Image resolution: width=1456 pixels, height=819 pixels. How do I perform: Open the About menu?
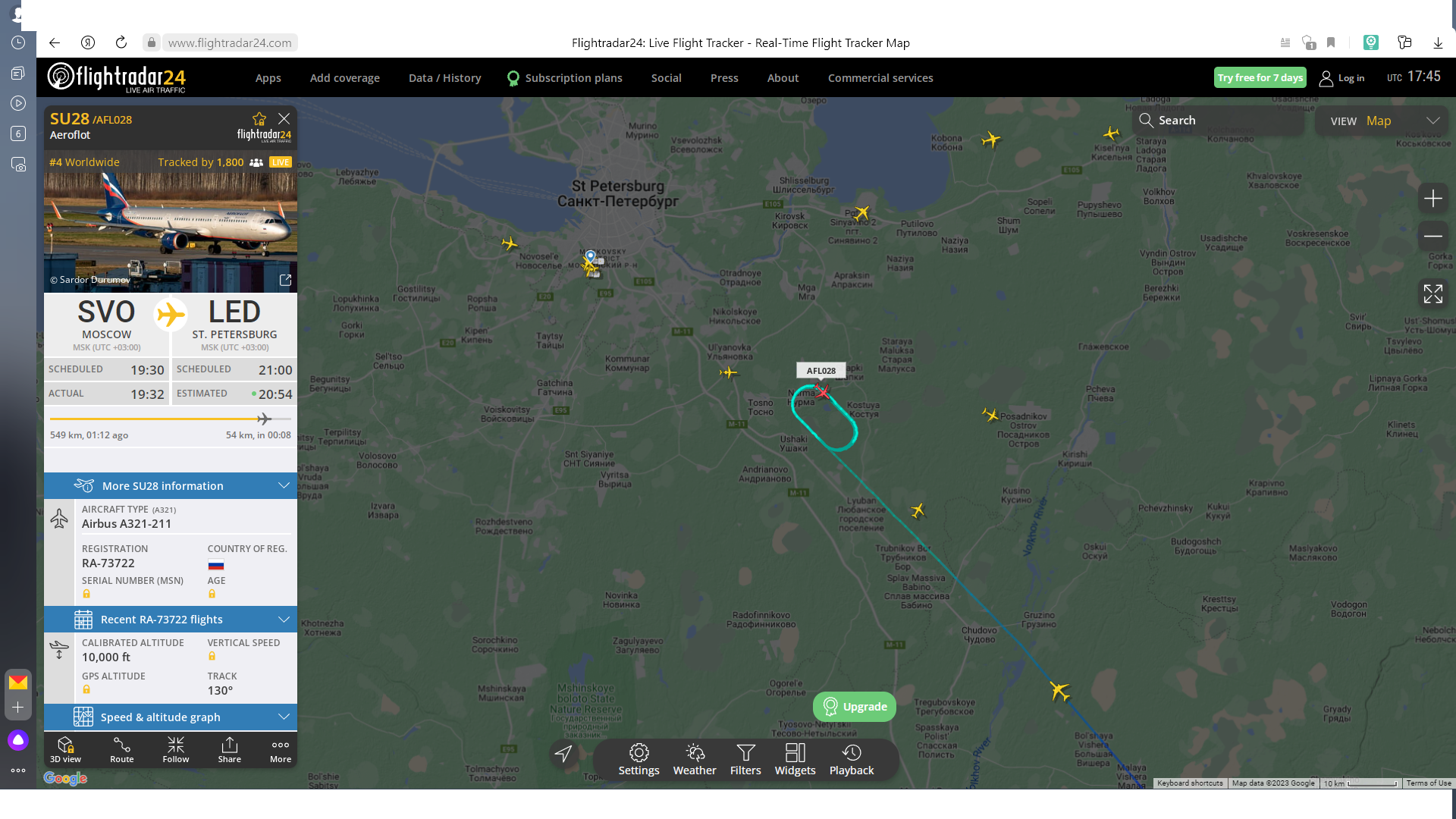point(783,77)
